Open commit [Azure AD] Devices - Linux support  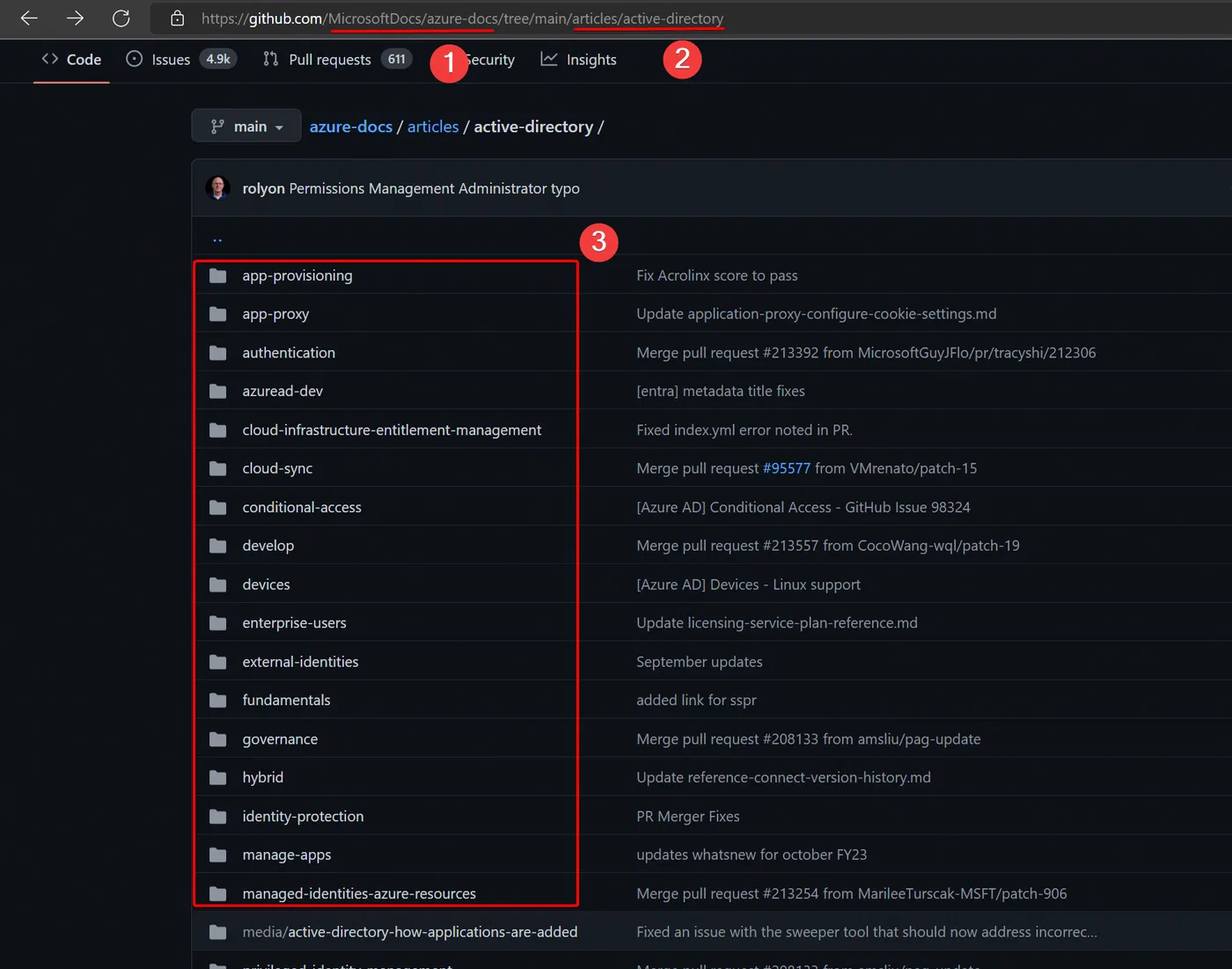click(x=748, y=584)
